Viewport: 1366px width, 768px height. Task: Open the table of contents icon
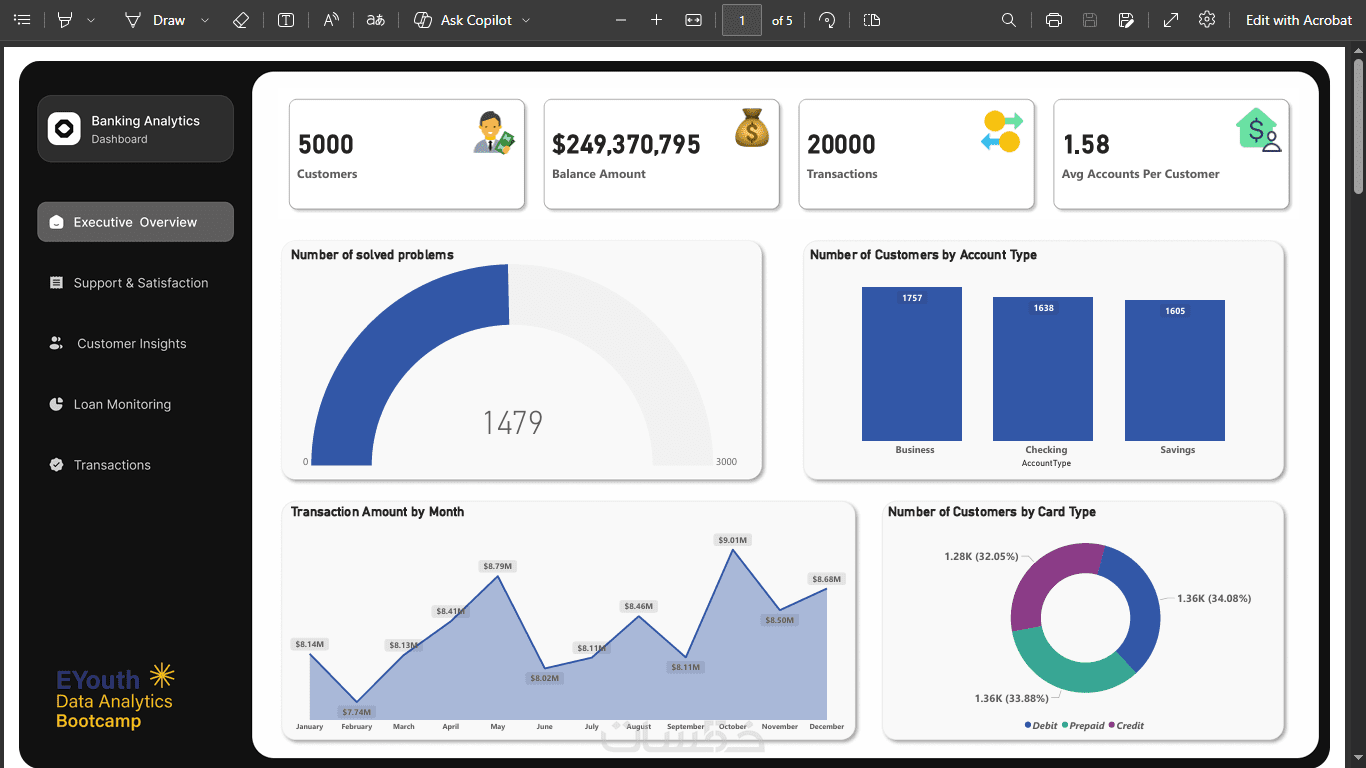coord(22,20)
